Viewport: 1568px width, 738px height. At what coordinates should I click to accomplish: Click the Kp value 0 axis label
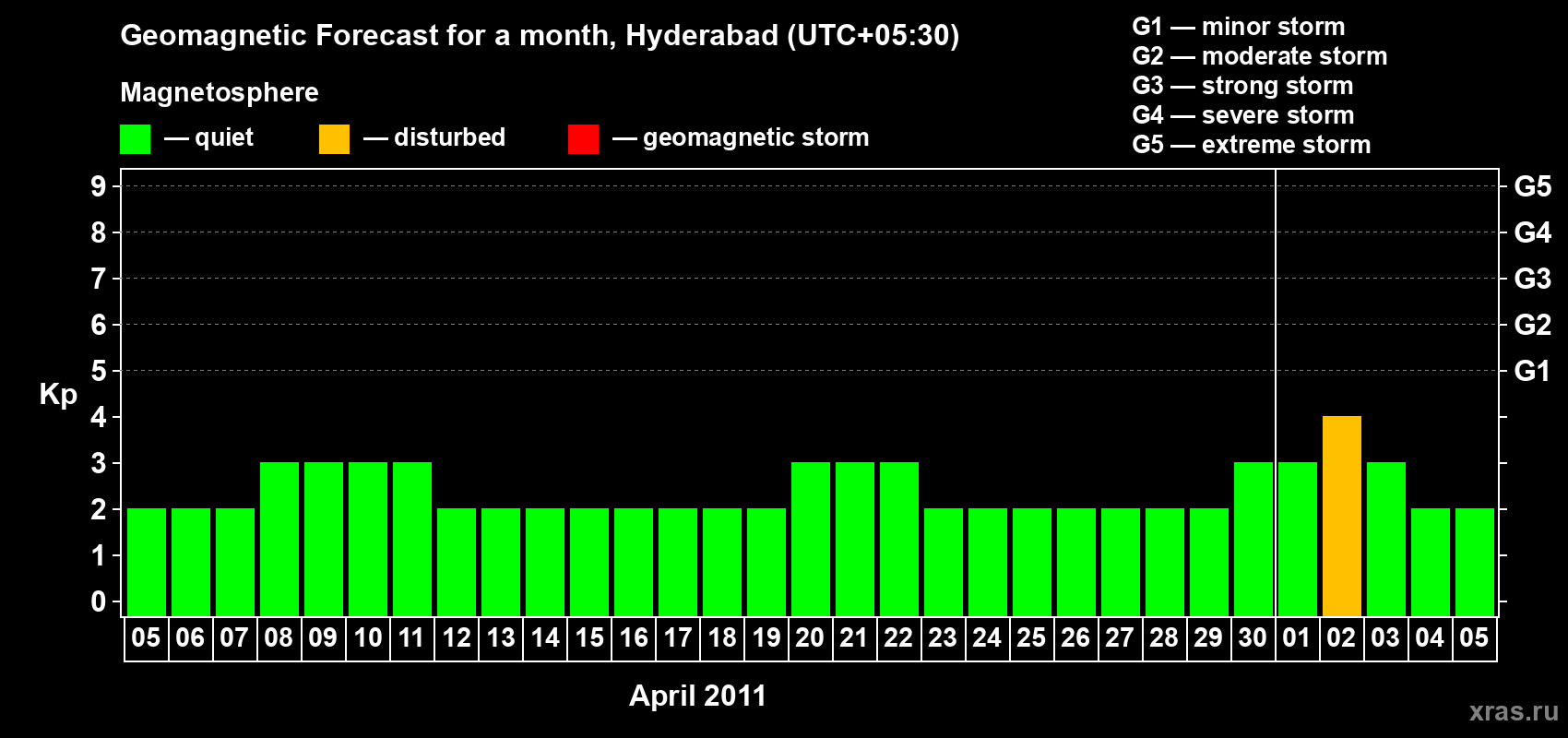pyautogui.click(x=99, y=601)
